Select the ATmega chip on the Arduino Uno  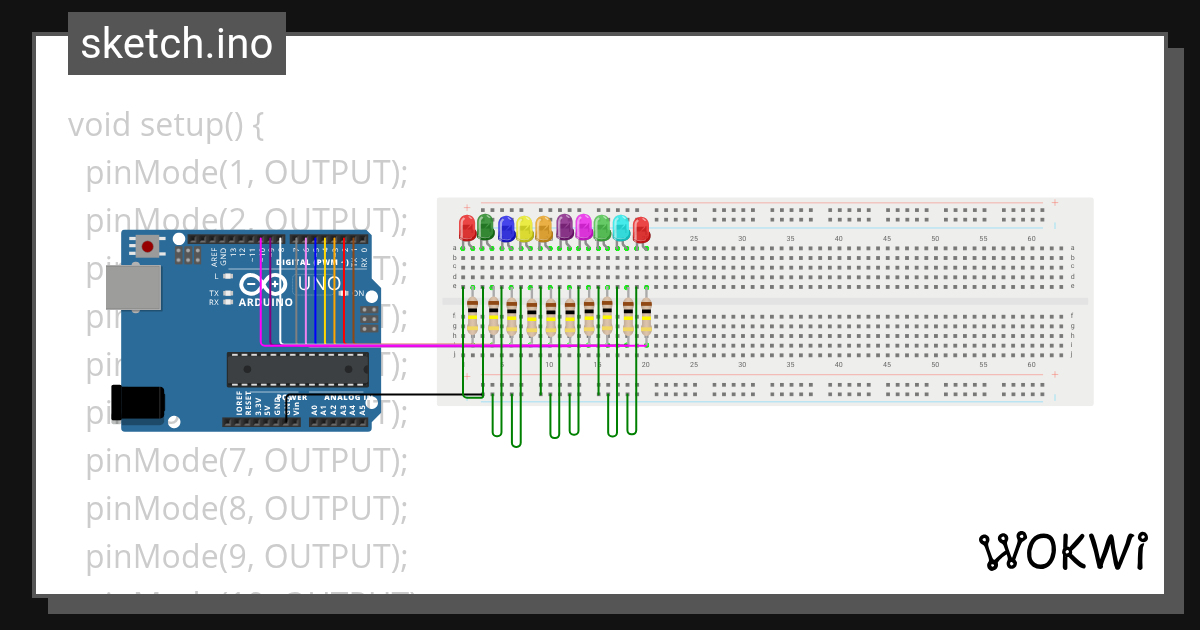(297, 370)
